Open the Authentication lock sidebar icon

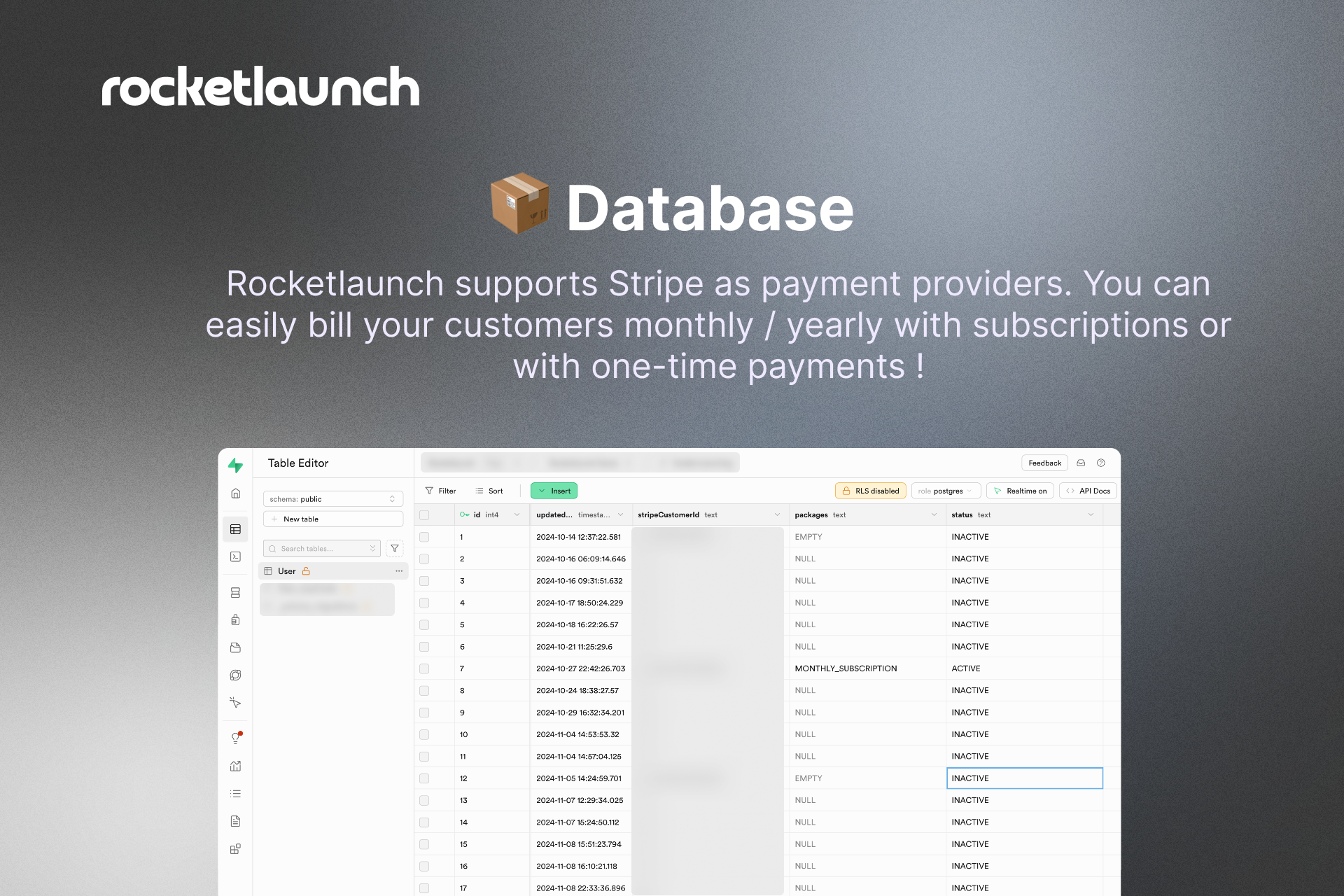point(236,619)
